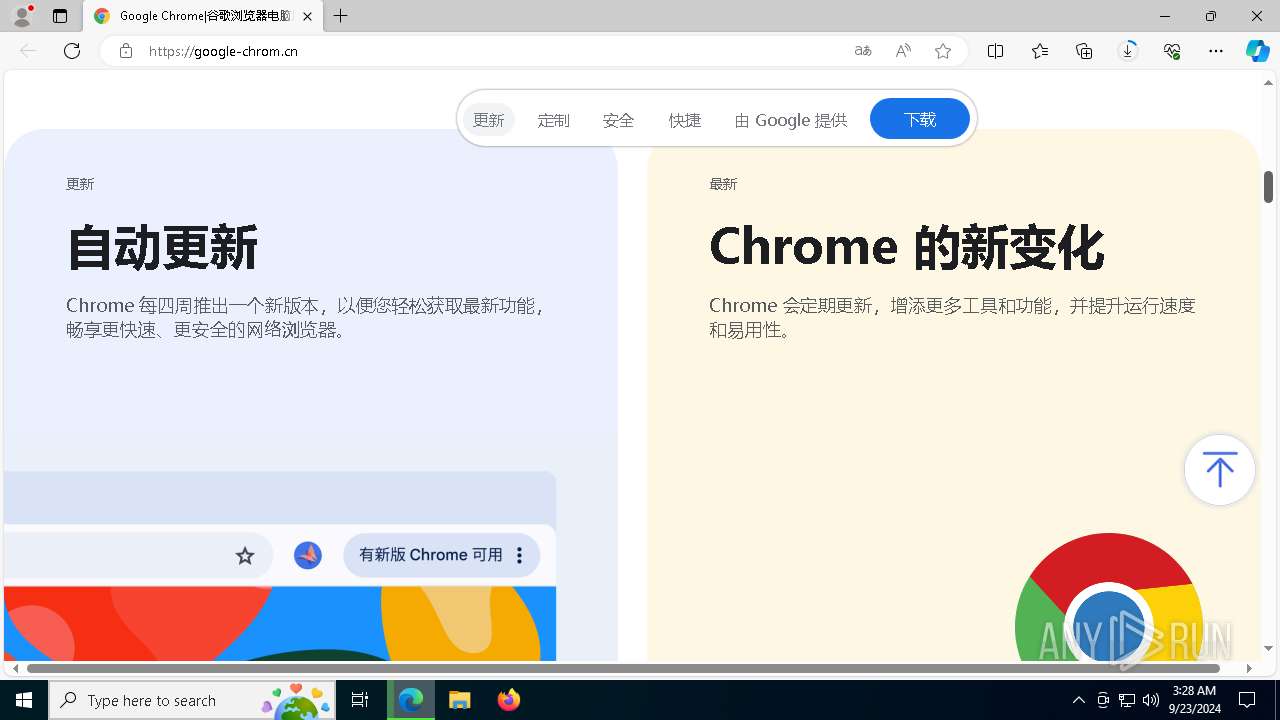This screenshot has width=1280, height=720.
Task: Click the scroll down arrow
Action: pos(1268,649)
